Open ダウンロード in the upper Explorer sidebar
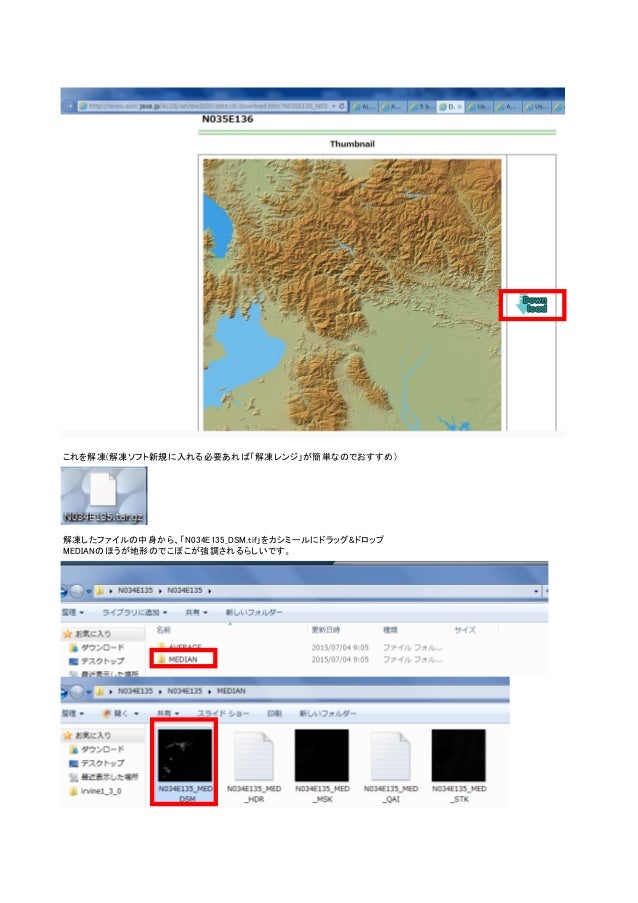 tap(96, 647)
